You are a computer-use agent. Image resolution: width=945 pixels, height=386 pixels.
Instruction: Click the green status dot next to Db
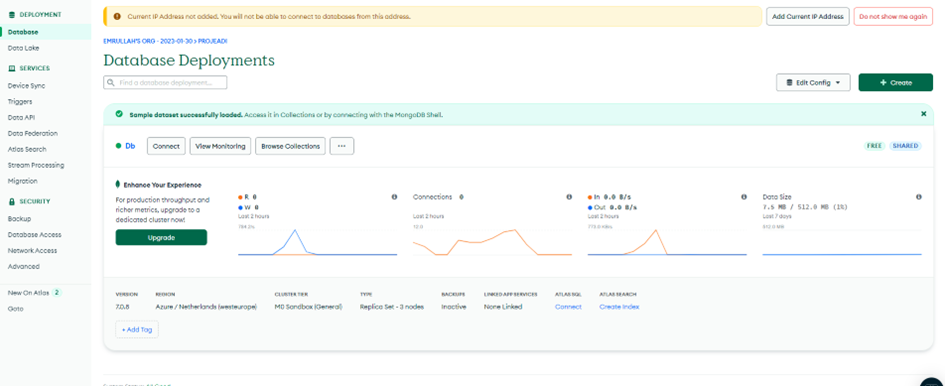pyautogui.click(x=118, y=146)
